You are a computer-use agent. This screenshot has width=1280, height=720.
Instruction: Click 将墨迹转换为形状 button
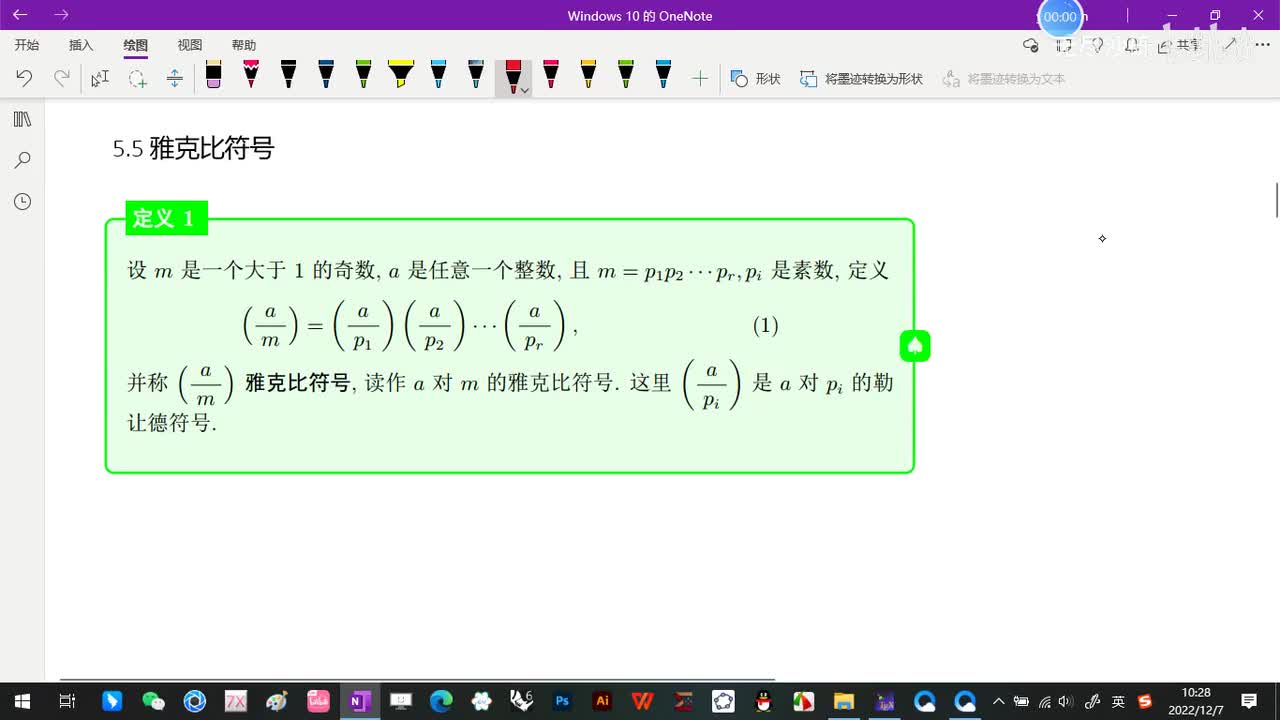pyautogui.click(x=861, y=78)
